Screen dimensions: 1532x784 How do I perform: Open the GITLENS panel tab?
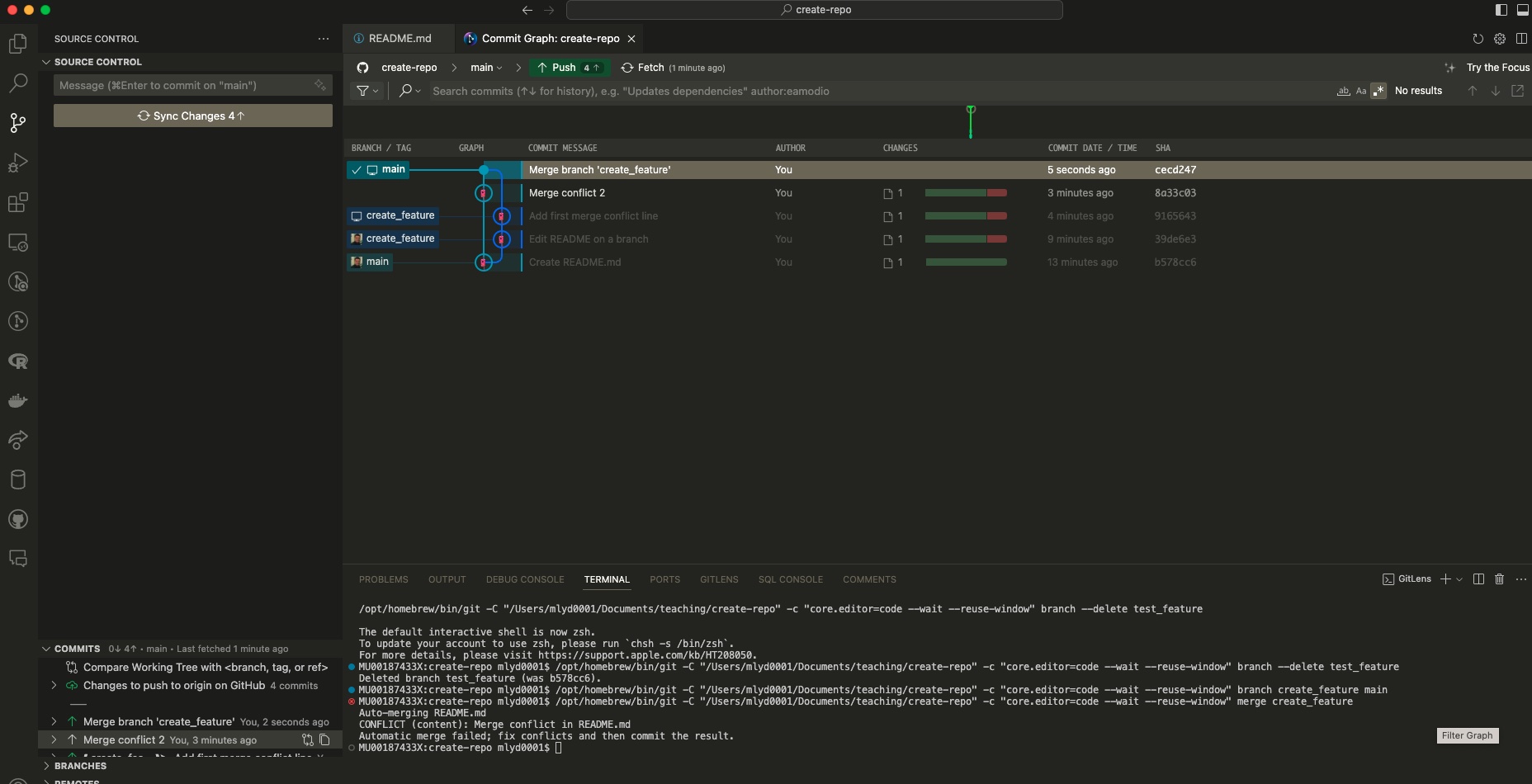pos(719,579)
